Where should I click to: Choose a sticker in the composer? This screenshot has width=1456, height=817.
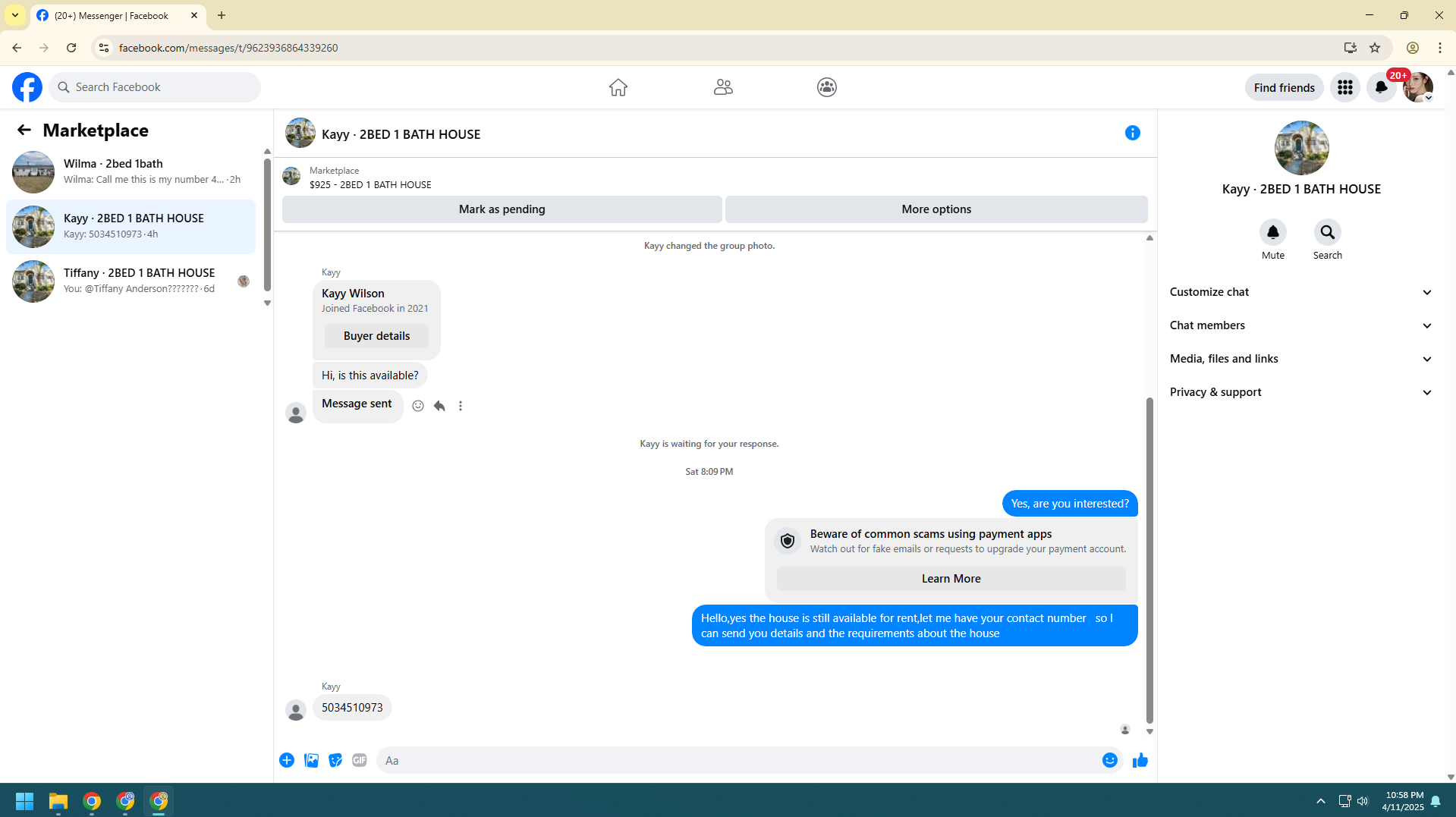[x=335, y=760]
